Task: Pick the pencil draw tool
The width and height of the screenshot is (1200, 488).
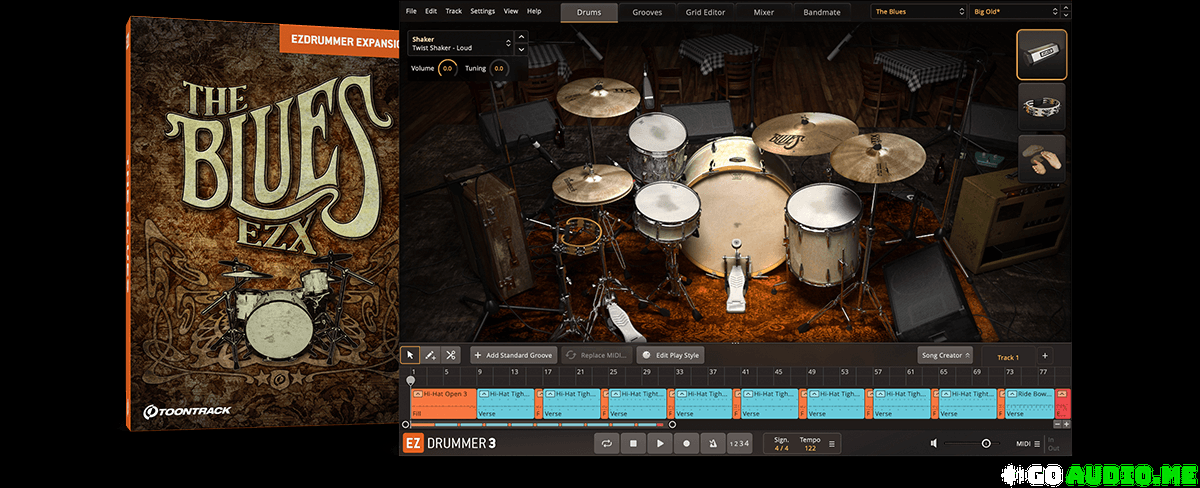Action: pos(430,355)
